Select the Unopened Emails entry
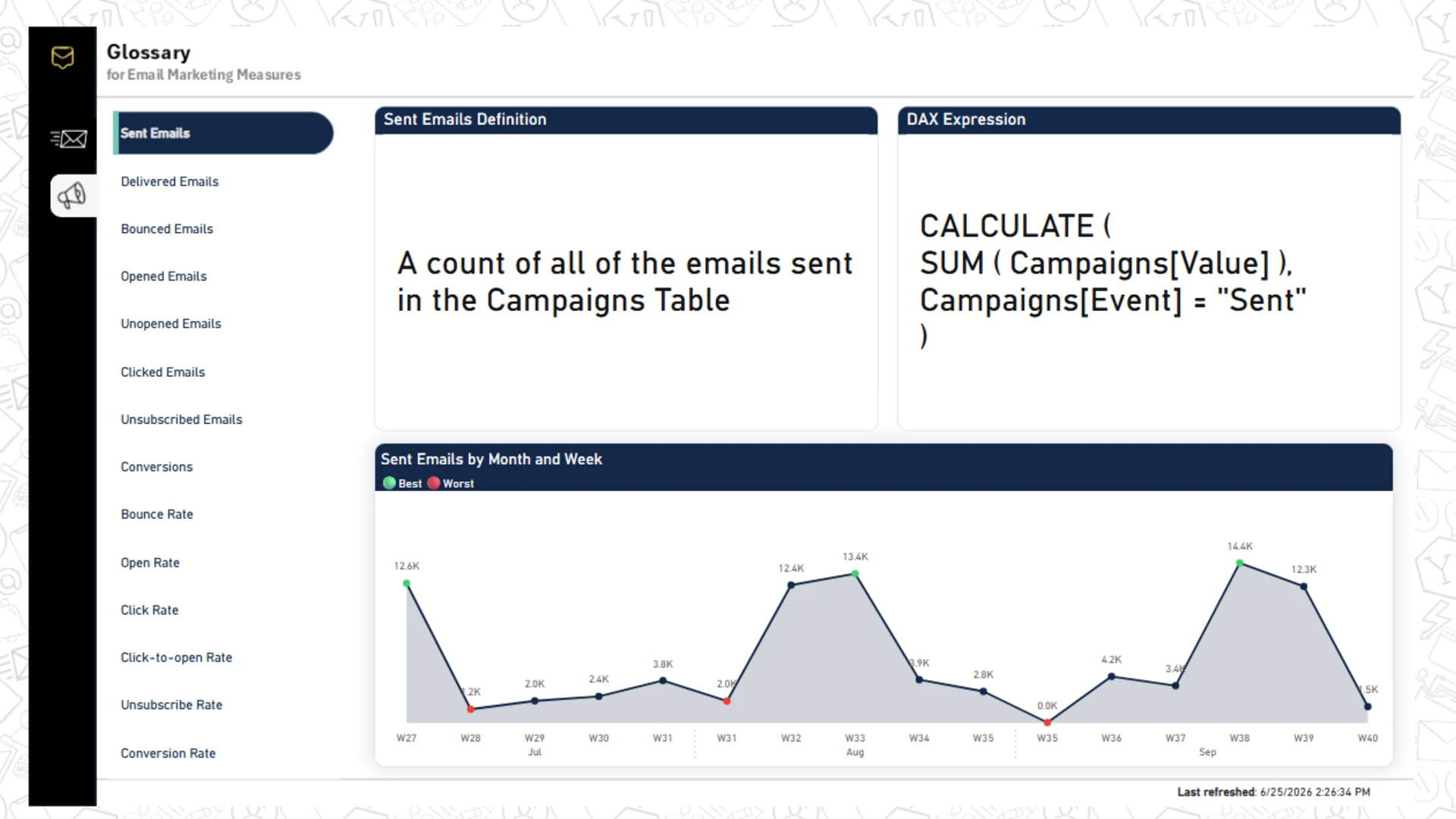This screenshot has width=1456, height=819. pos(171,324)
